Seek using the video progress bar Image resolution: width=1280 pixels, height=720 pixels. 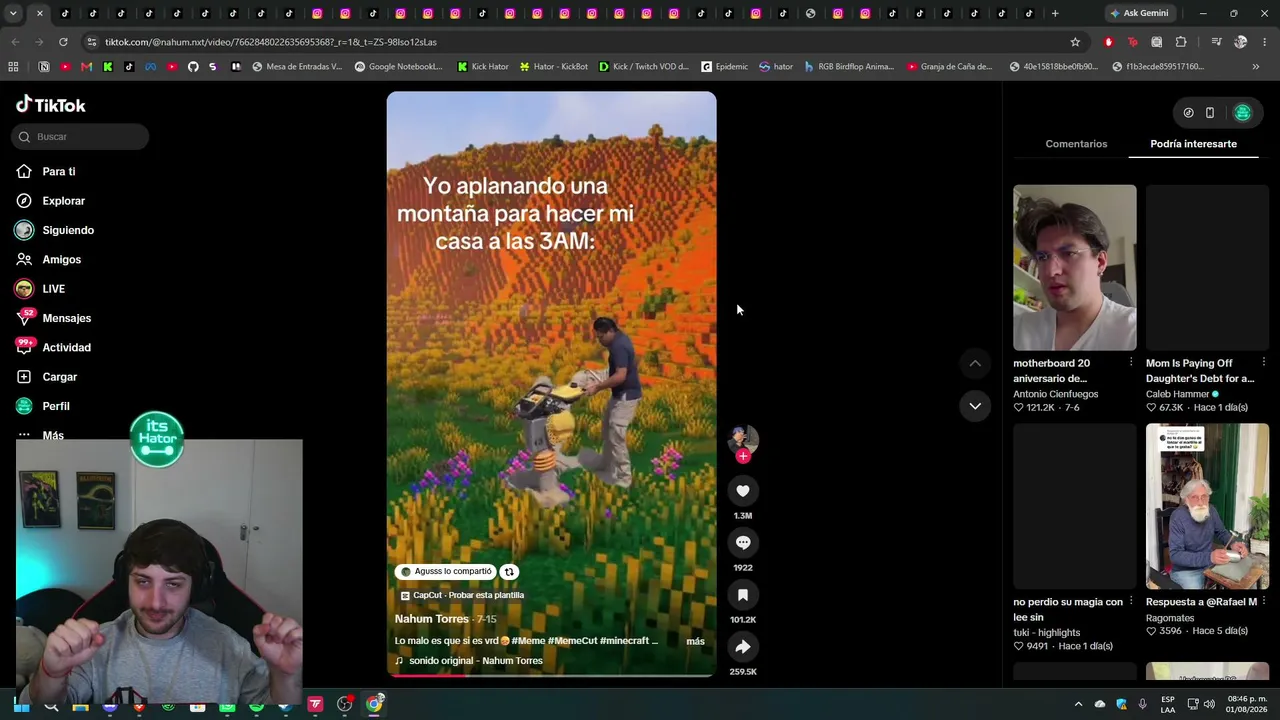click(551, 676)
